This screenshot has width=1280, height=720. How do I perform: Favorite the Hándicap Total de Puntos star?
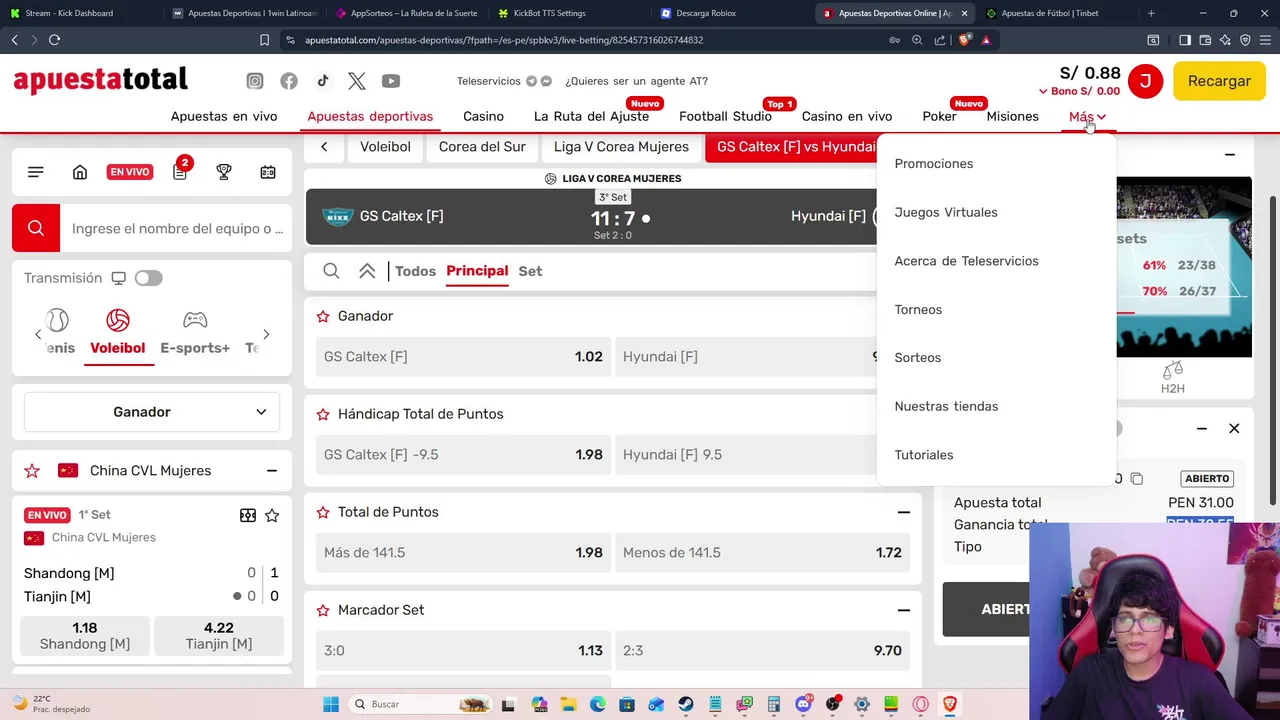[x=323, y=414]
